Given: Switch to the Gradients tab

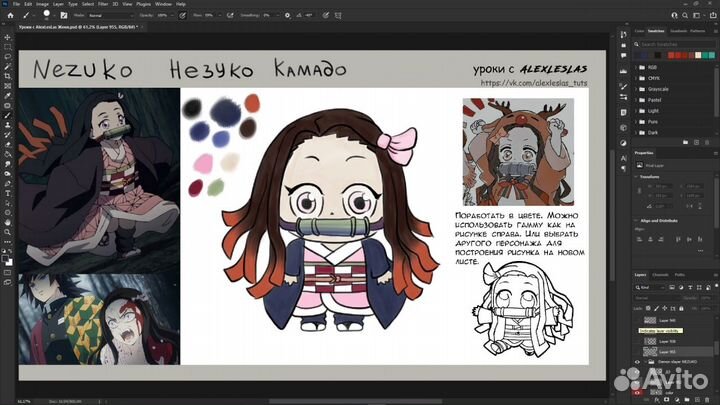Looking at the screenshot, I should (x=678, y=31).
